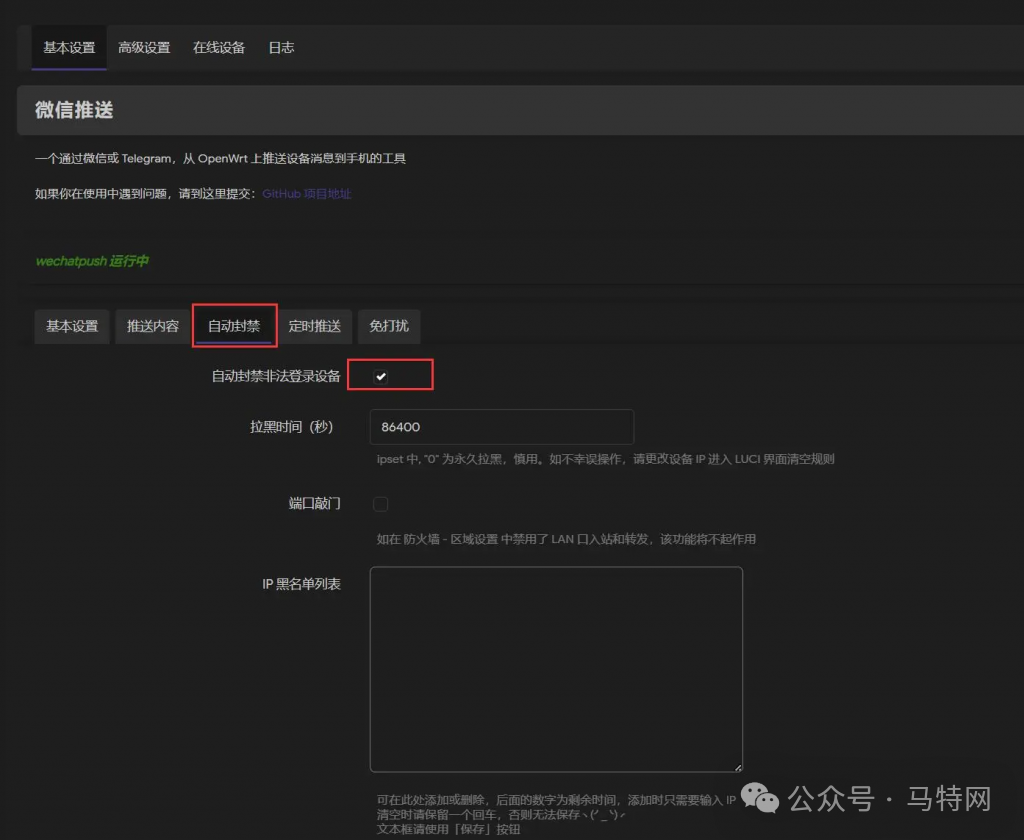Enable the 端口敲门 checkbox
Image resolution: width=1024 pixels, height=840 pixels.
coord(381,504)
